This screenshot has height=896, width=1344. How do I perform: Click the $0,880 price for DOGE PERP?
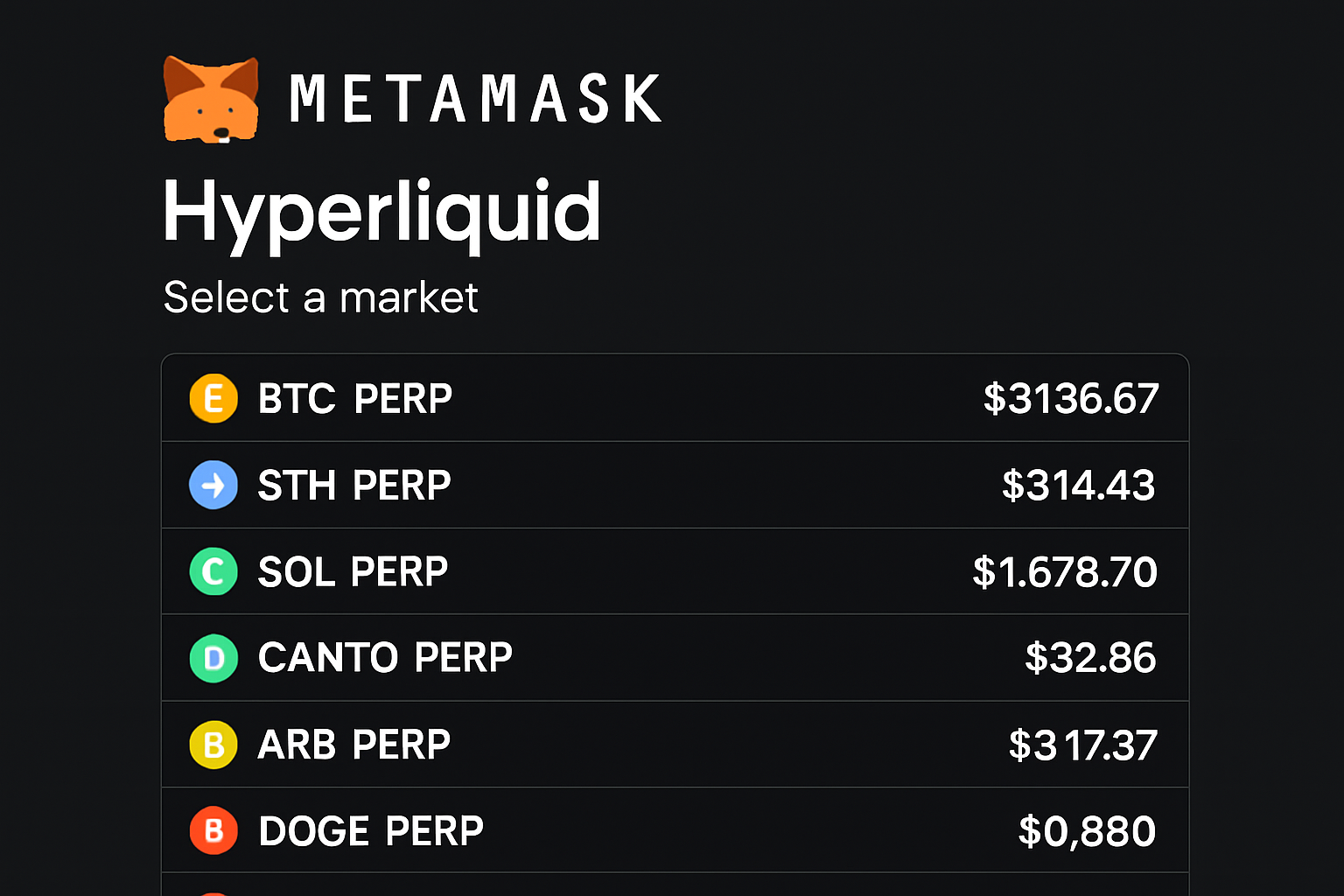coord(1087,831)
